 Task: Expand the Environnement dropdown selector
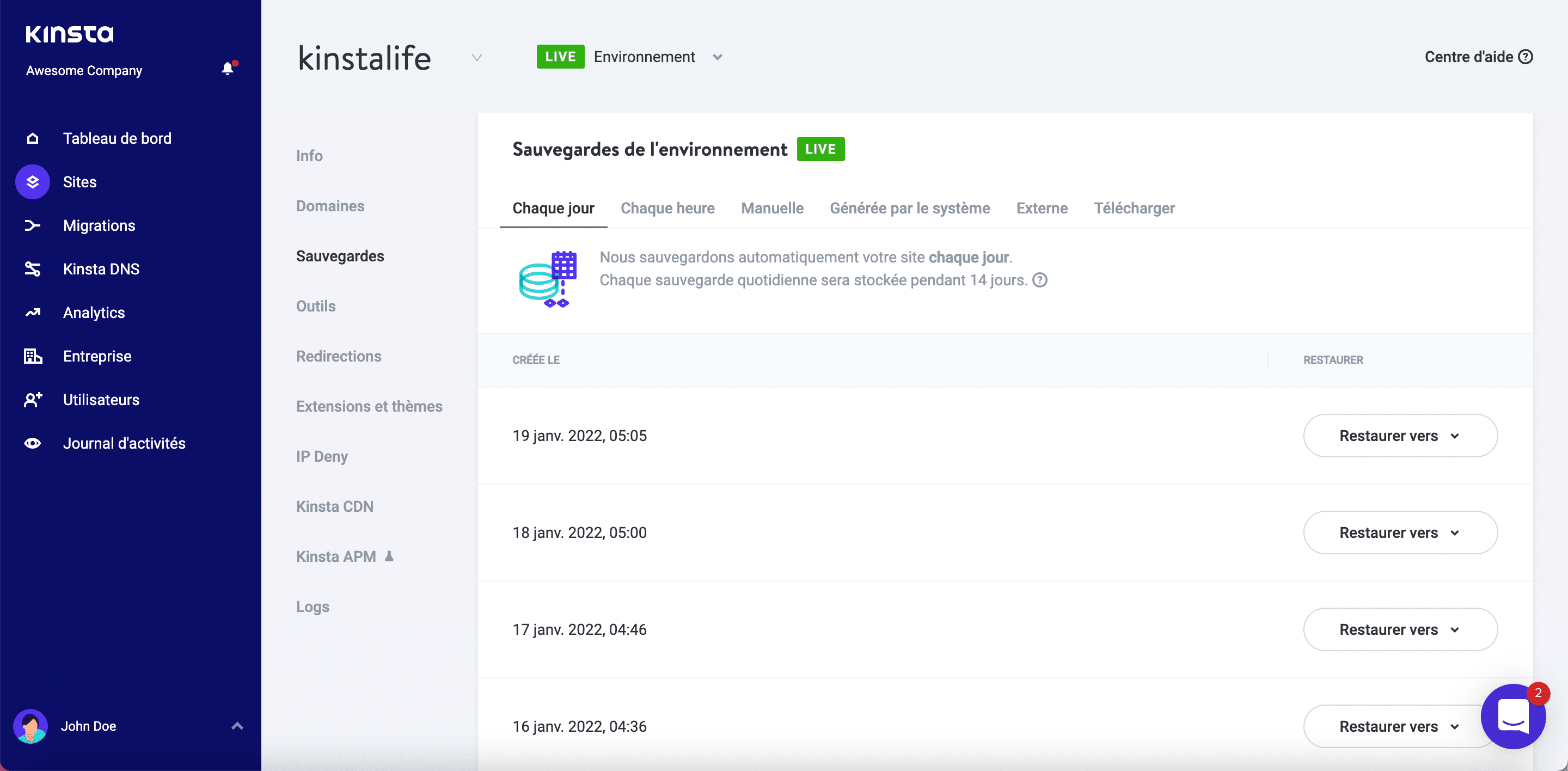coord(719,56)
